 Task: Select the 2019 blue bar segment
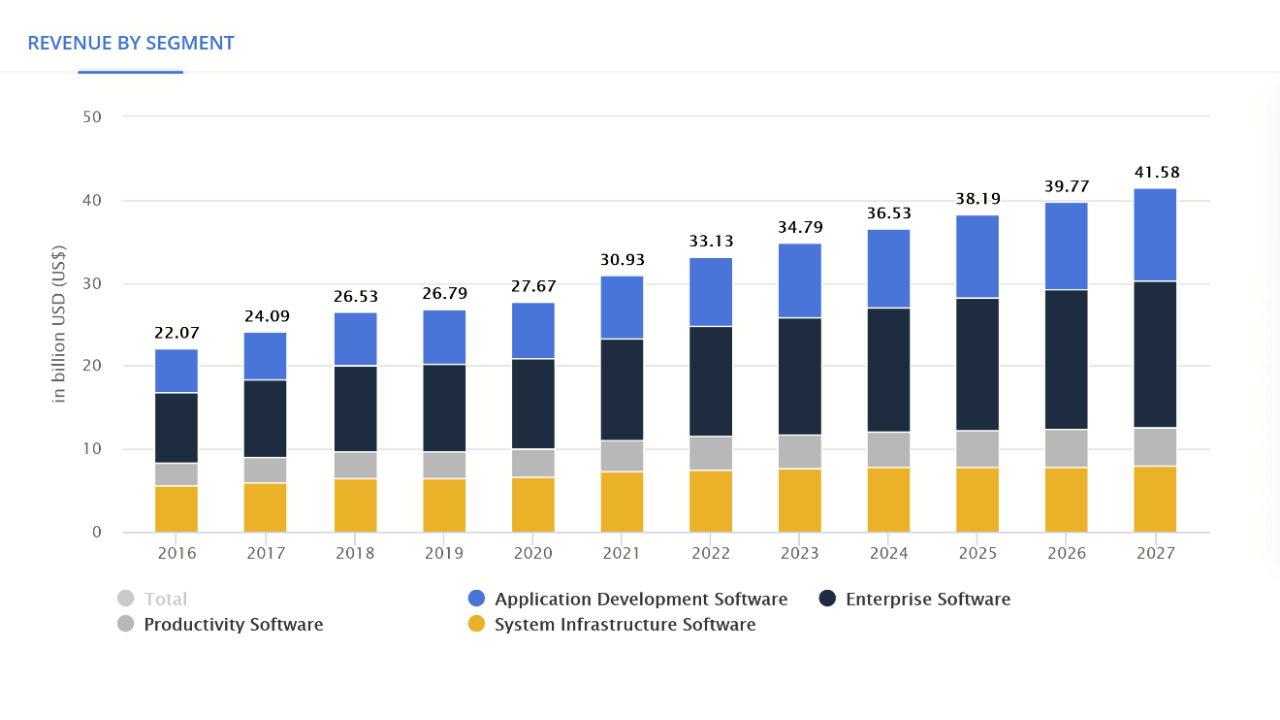444,337
